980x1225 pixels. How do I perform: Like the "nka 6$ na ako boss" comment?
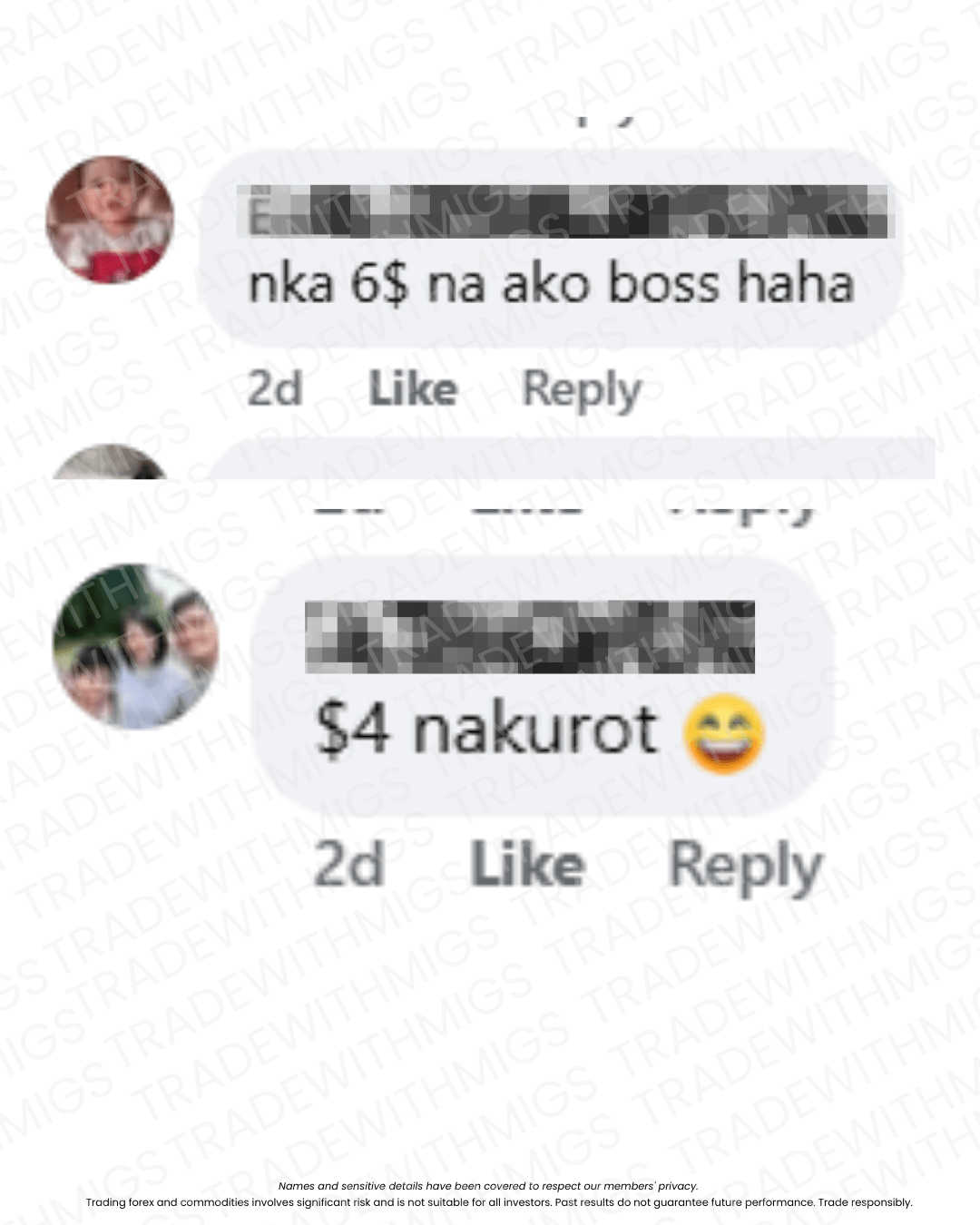click(414, 390)
